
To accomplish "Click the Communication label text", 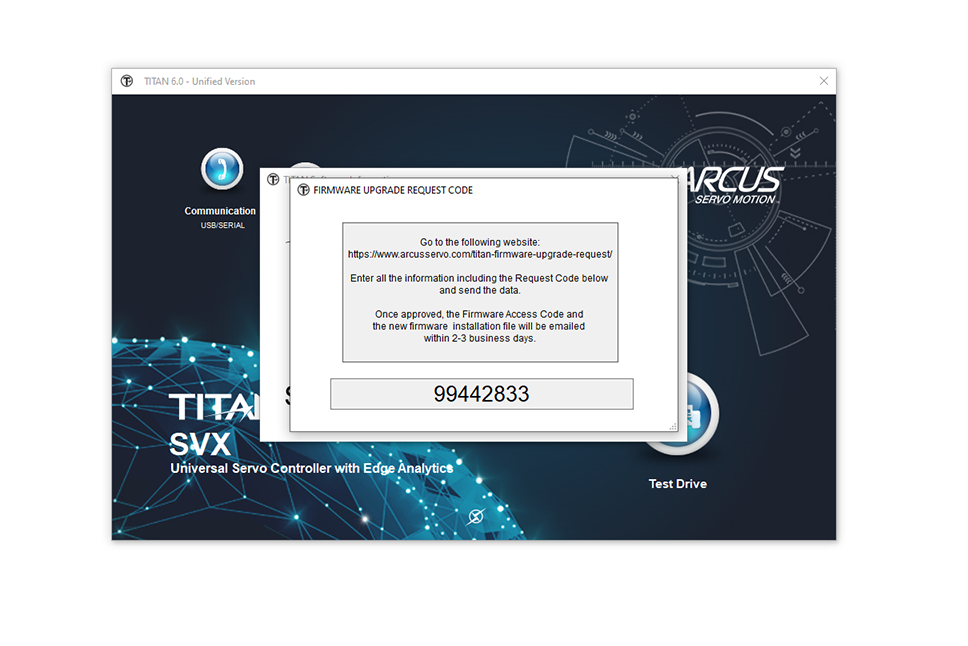I will click(220, 211).
